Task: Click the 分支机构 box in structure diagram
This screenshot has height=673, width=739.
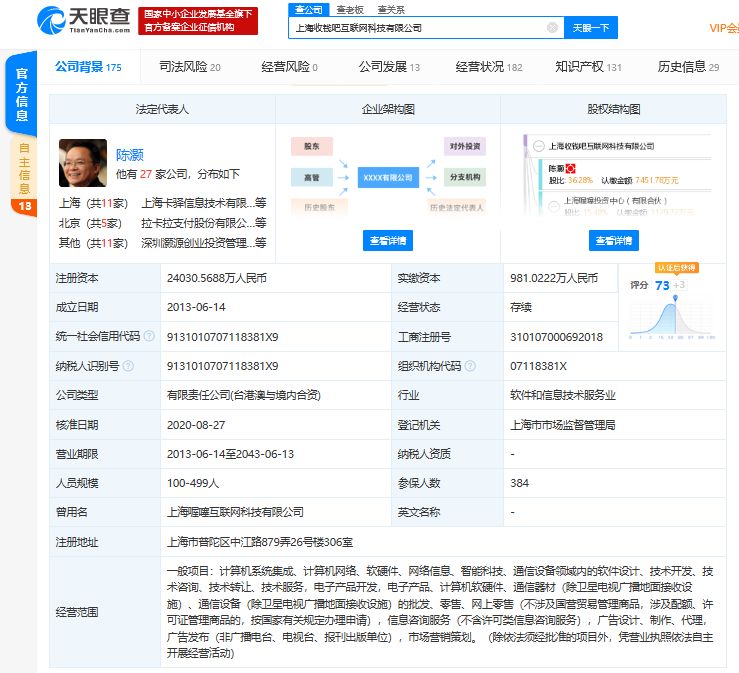Action: (x=465, y=177)
